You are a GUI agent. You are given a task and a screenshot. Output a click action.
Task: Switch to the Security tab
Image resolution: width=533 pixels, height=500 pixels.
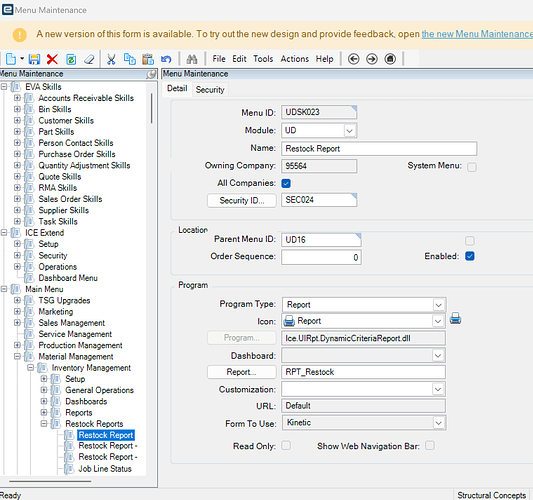point(210,90)
